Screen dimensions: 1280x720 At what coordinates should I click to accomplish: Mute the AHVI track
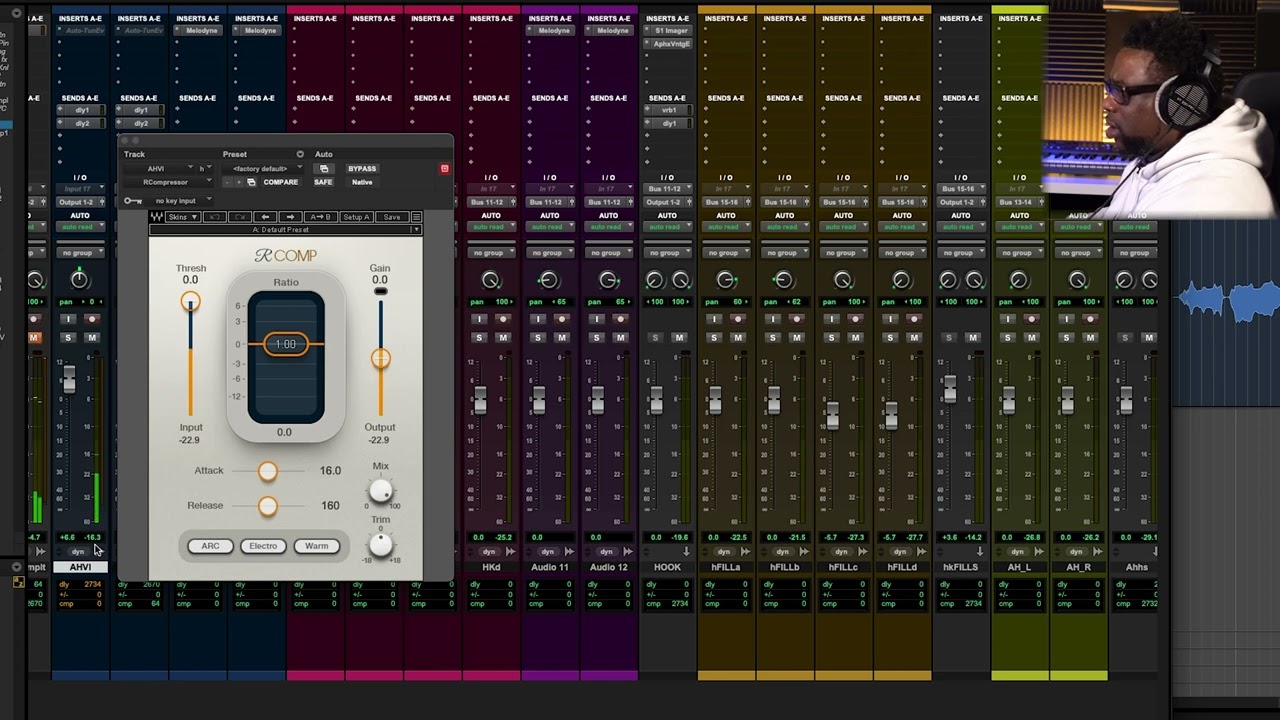click(x=91, y=337)
